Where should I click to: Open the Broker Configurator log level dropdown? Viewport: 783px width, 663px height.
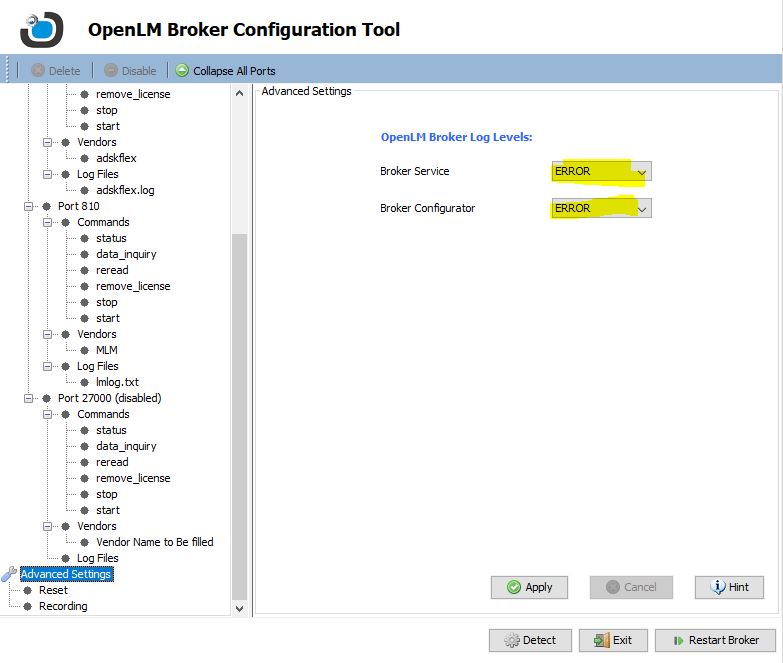point(641,209)
